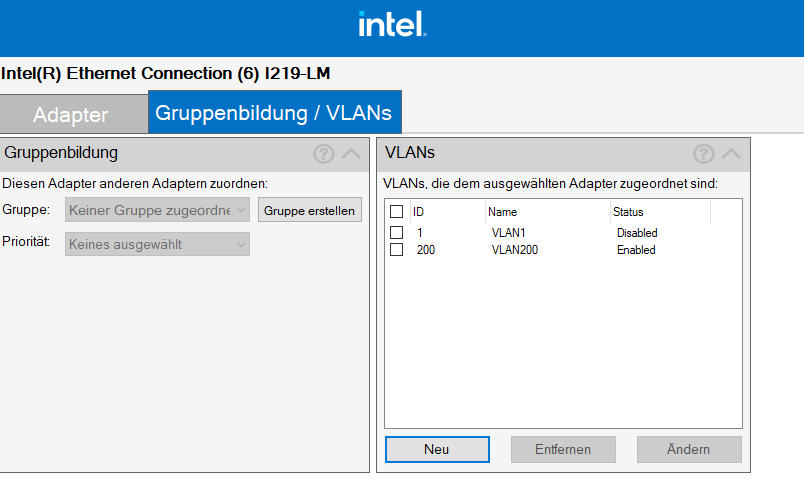Image resolution: width=804 pixels, height=498 pixels.
Task: Check the VLAN1 row checkbox
Action: coord(396,232)
